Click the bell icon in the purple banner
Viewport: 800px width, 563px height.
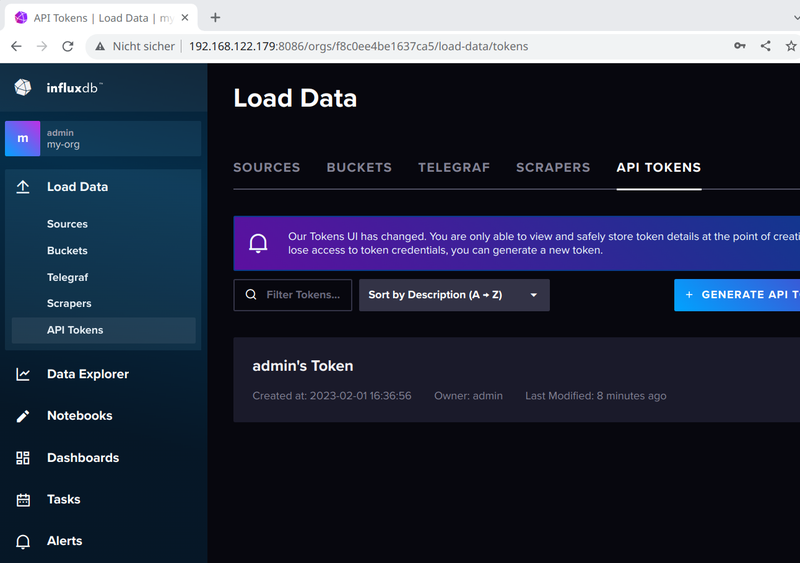258,243
